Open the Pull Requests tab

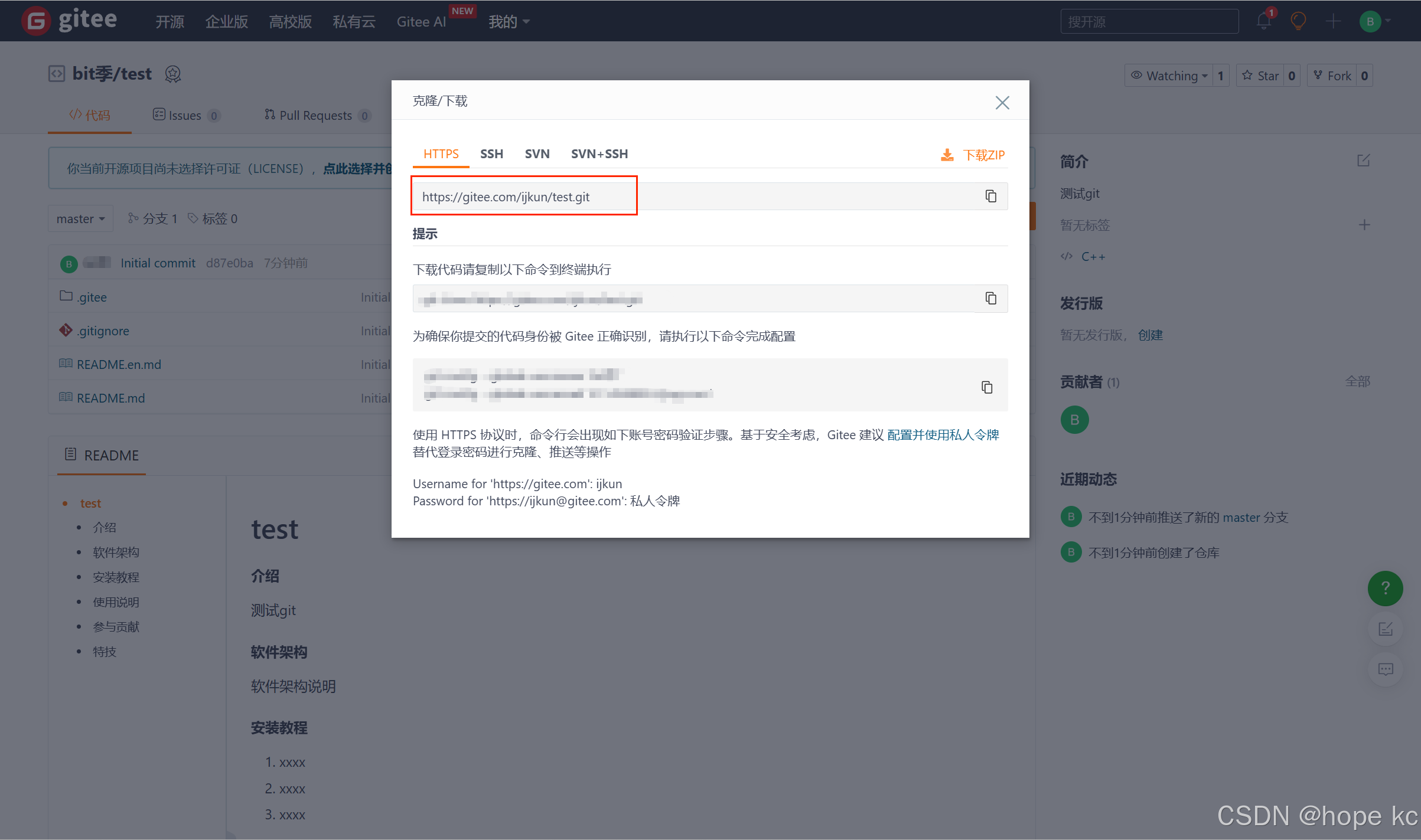coord(317,115)
